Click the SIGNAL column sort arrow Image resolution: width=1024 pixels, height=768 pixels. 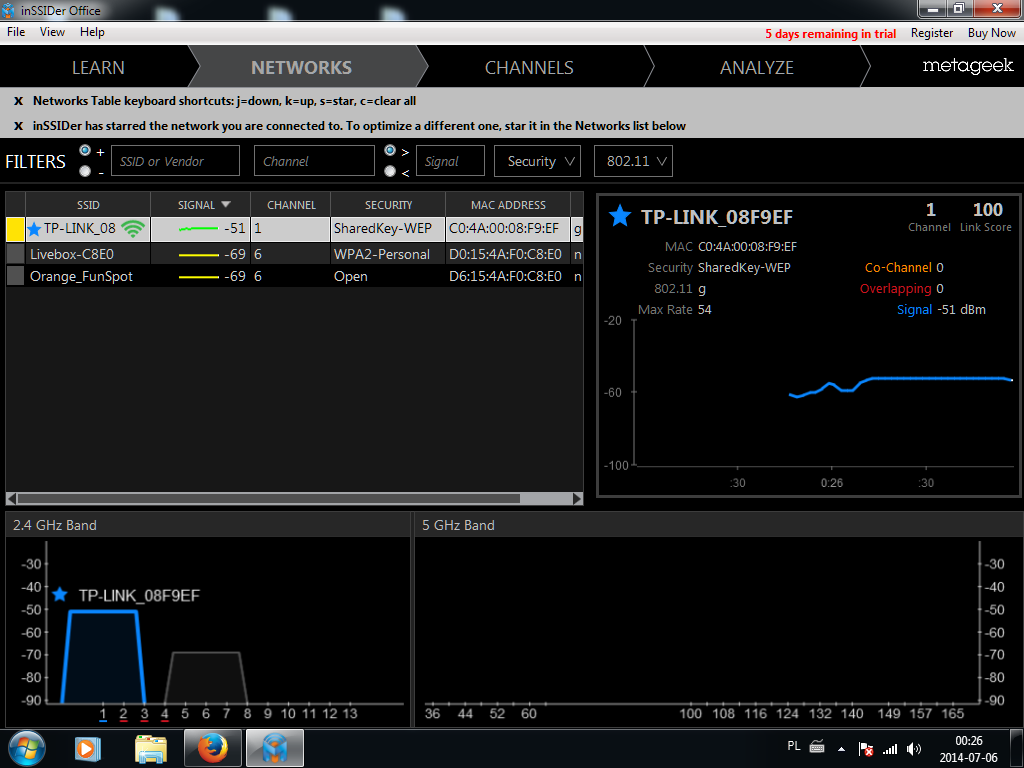click(226, 204)
